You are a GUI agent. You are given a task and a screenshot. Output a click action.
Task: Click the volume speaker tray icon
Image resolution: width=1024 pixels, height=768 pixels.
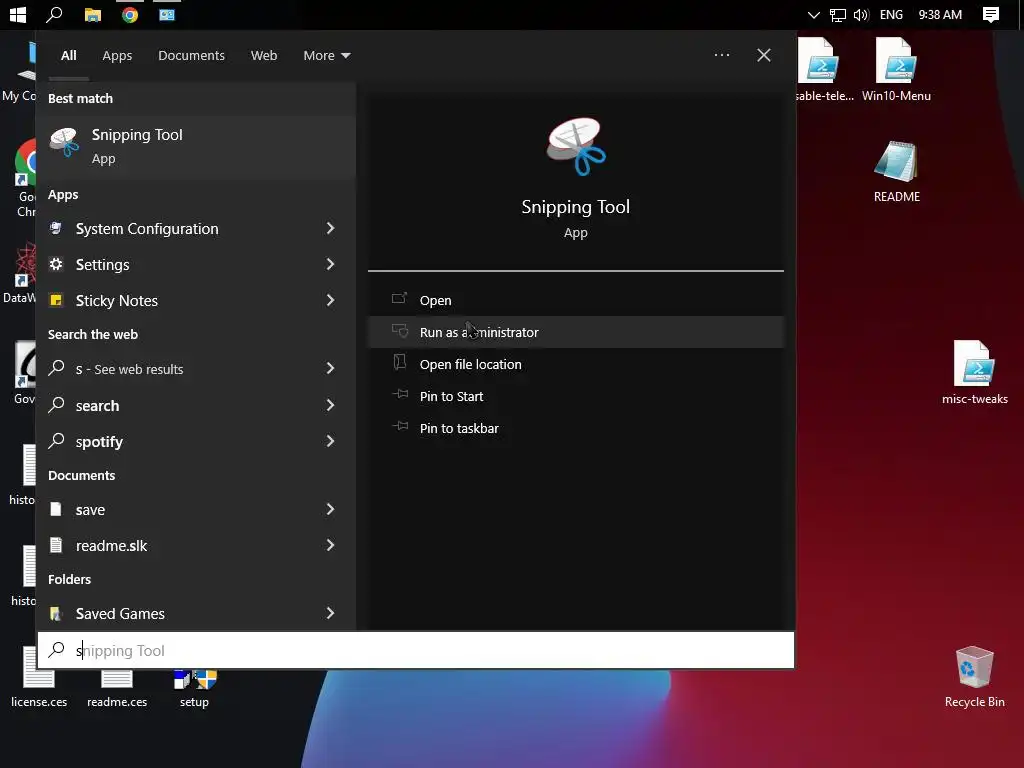(x=861, y=14)
